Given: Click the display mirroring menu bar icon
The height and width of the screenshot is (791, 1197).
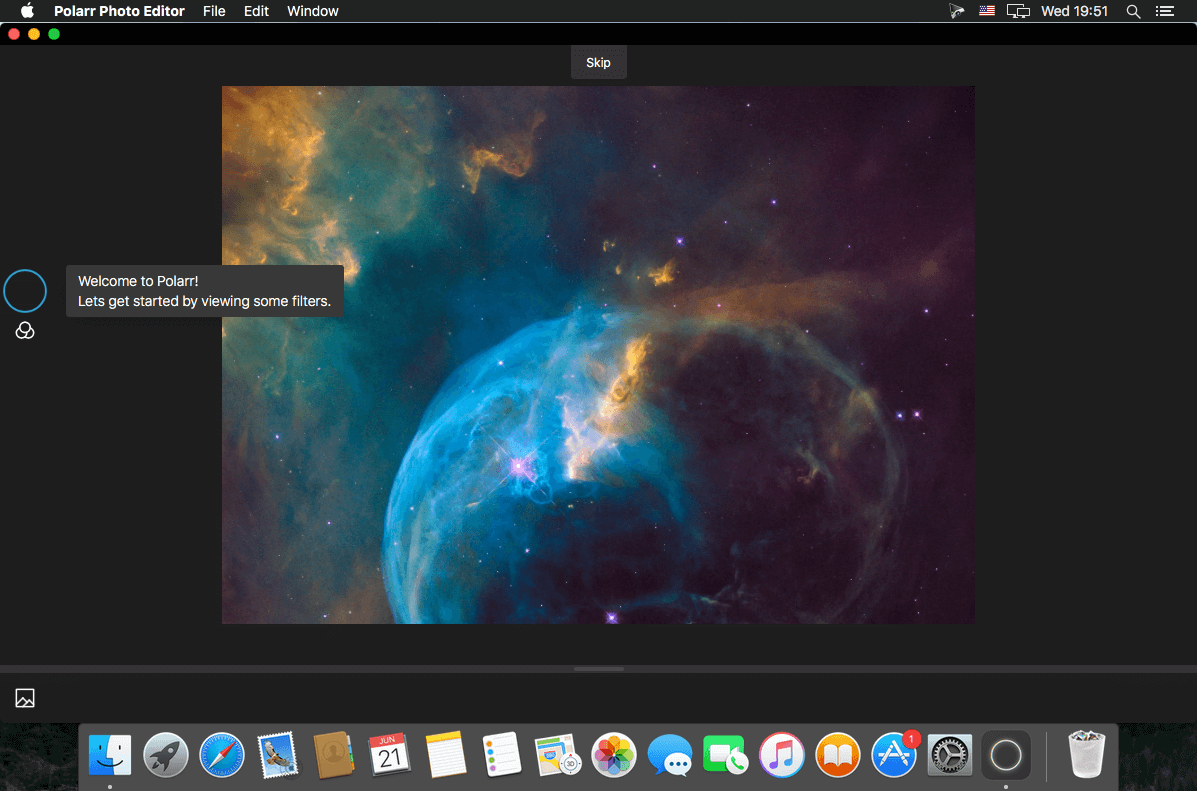Looking at the screenshot, I should tap(1018, 11).
